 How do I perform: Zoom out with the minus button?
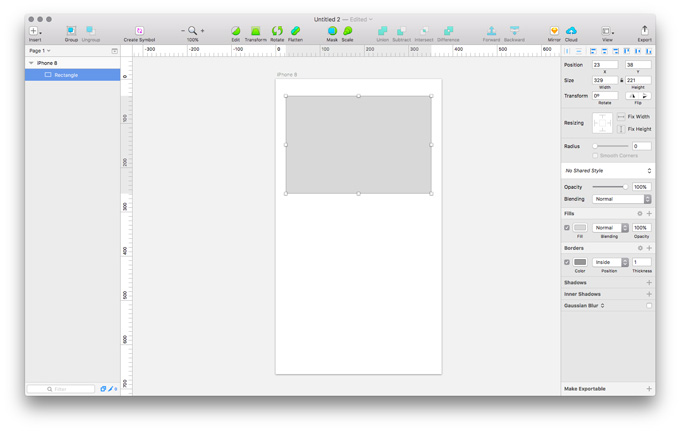tap(183, 31)
